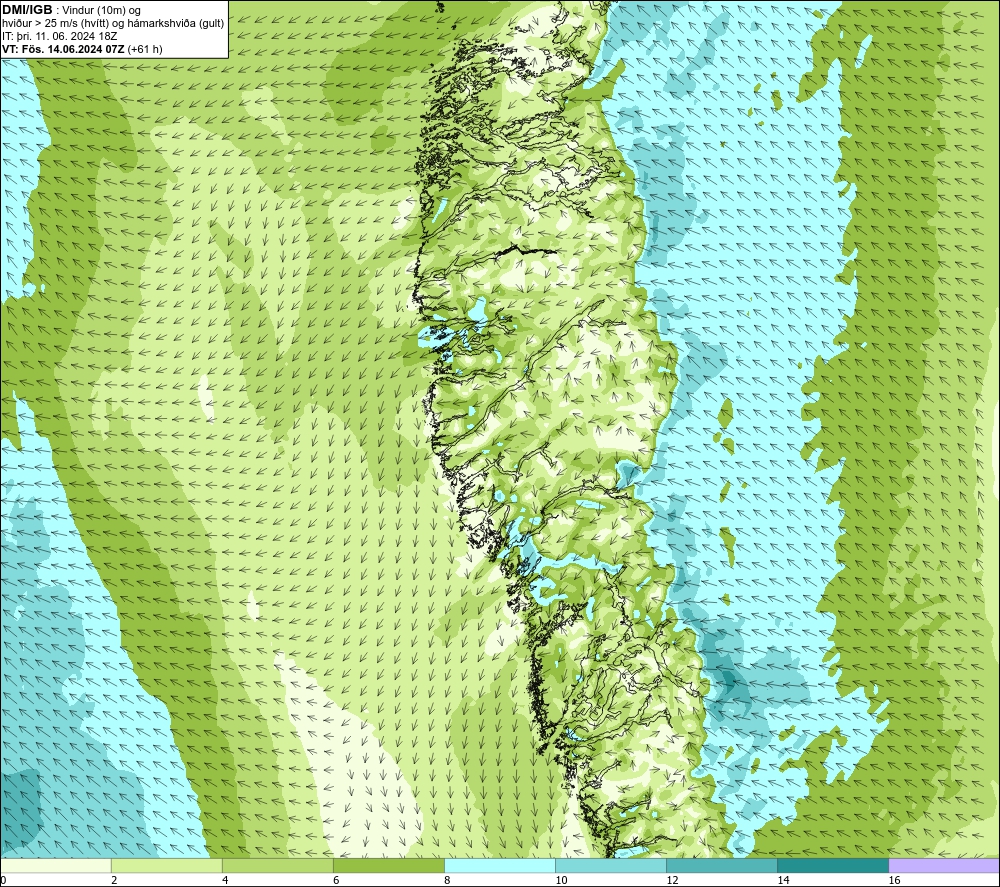Screen dimensions: 1000x887
Task: Click the 'DMI/IGB' title text
Action: coord(27,10)
